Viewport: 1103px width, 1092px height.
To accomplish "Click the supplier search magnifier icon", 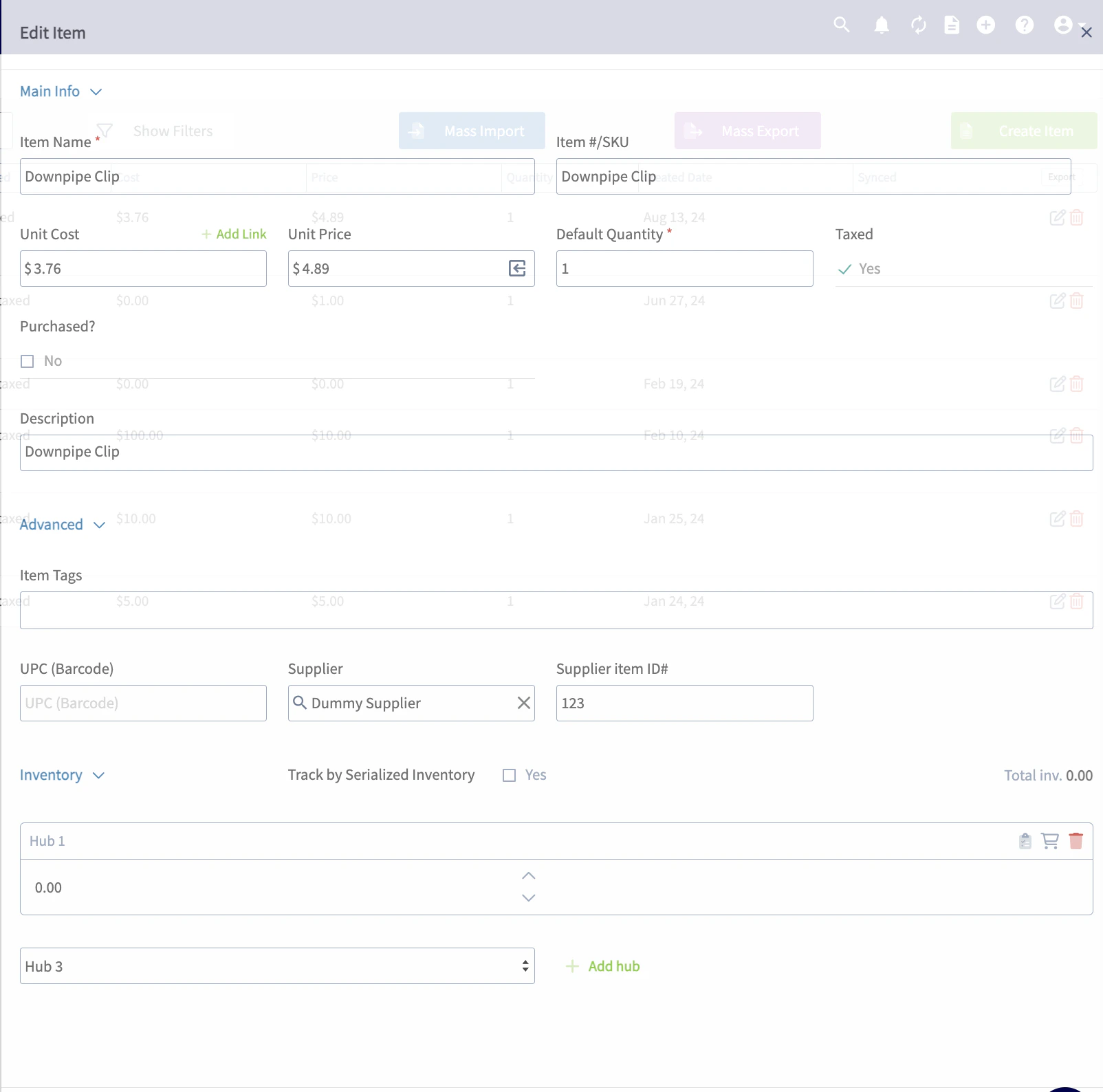I will click(x=300, y=702).
